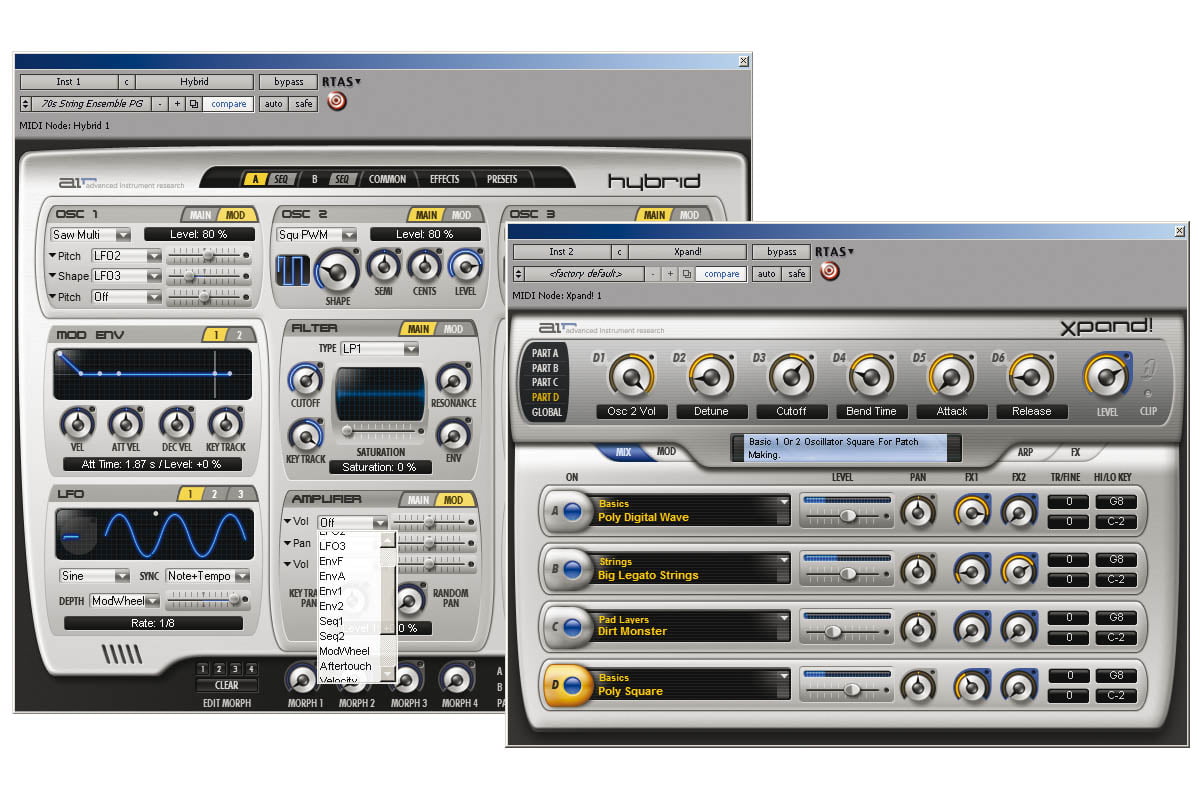This screenshot has width=1200, height=800.
Task: Toggle part A on button for Poly Digital Wave
Action: pos(572,511)
